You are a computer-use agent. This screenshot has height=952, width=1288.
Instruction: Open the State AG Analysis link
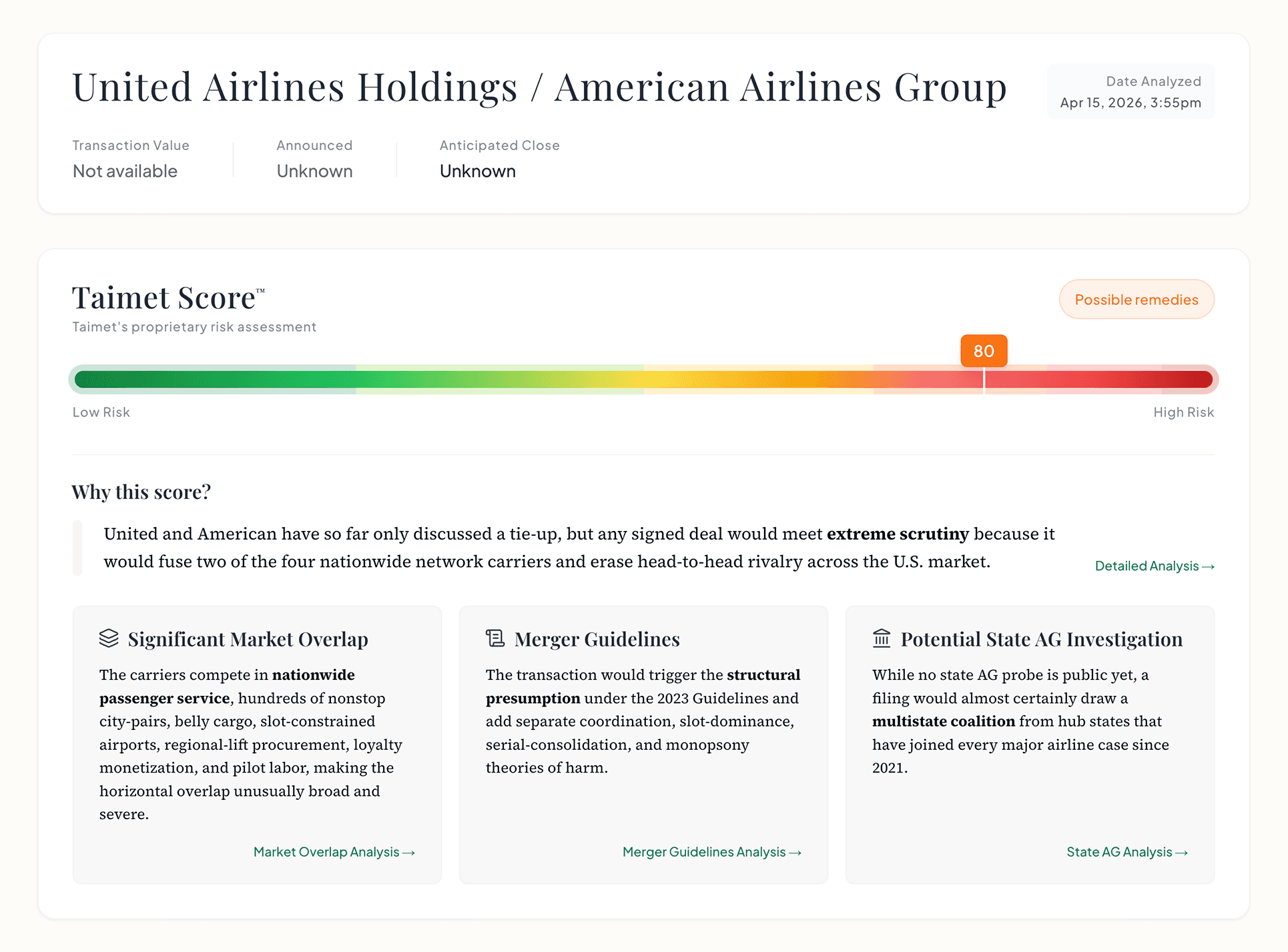(x=1127, y=852)
